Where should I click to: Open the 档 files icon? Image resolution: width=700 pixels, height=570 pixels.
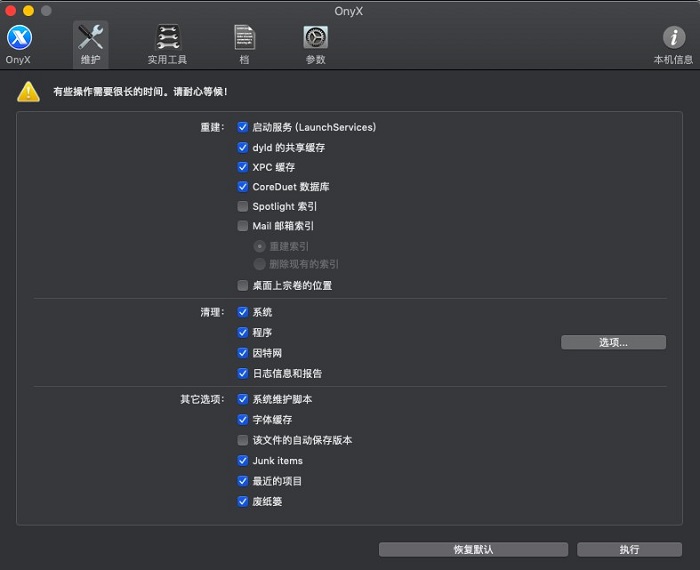coord(245,37)
